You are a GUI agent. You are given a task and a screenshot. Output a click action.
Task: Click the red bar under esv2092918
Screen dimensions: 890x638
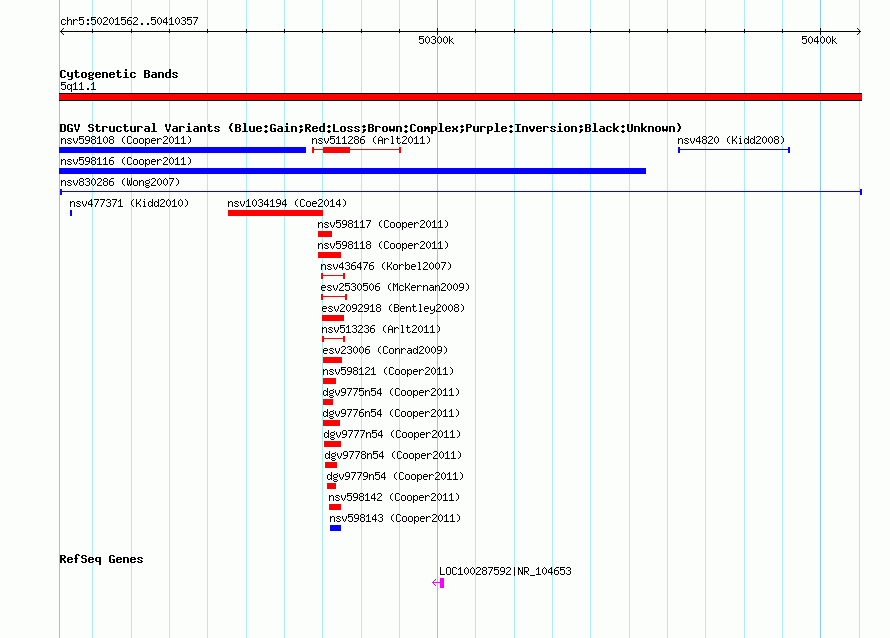[333, 318]
